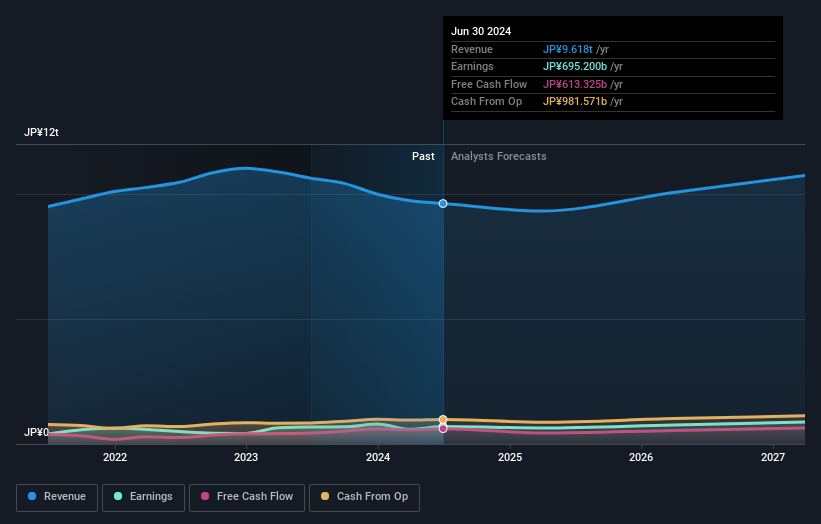Image resolution: width=821 pixels, height=524 pixels.
Task: Toggle the Earnings legend series
Action: point(143,497)
